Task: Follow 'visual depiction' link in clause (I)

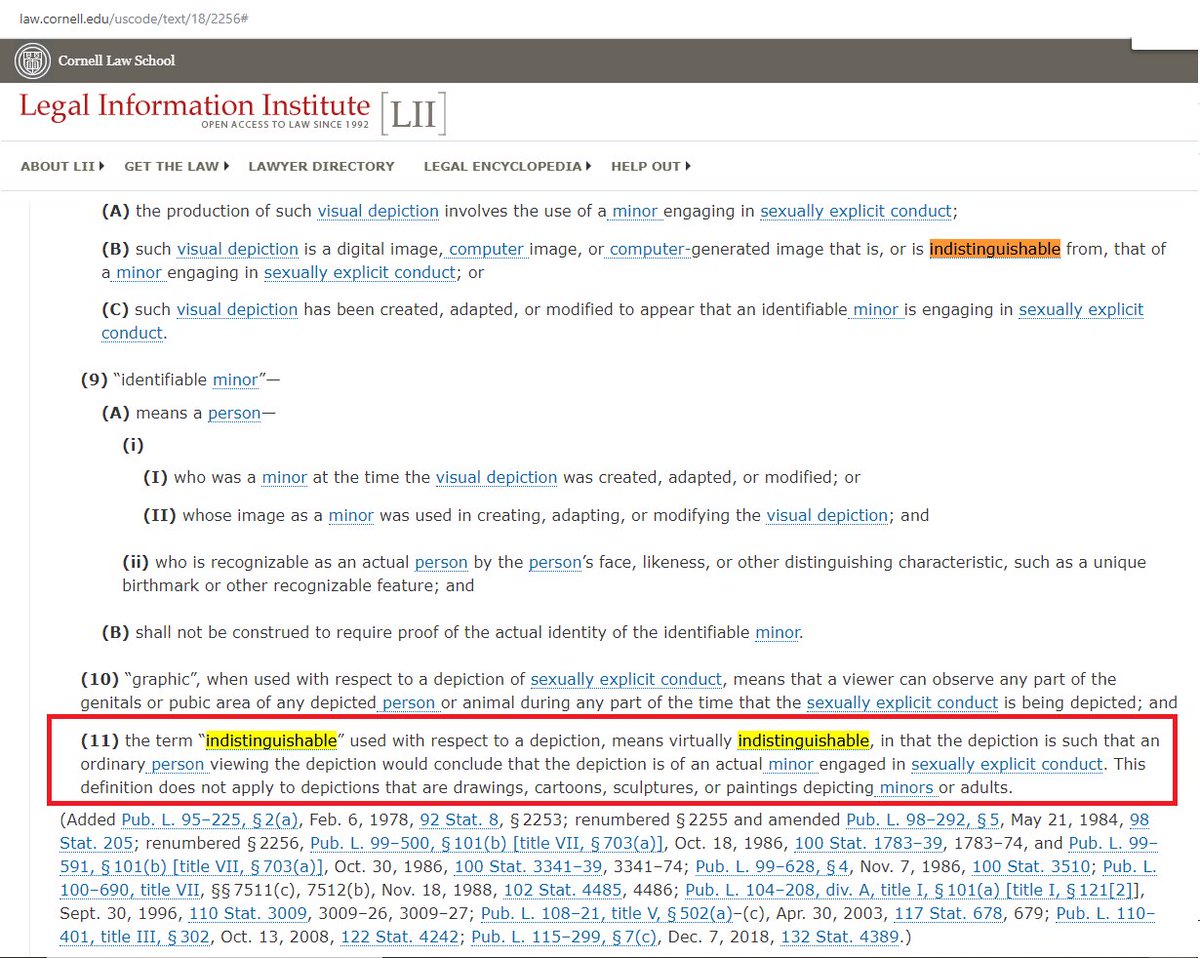Action: click(497, 478)
